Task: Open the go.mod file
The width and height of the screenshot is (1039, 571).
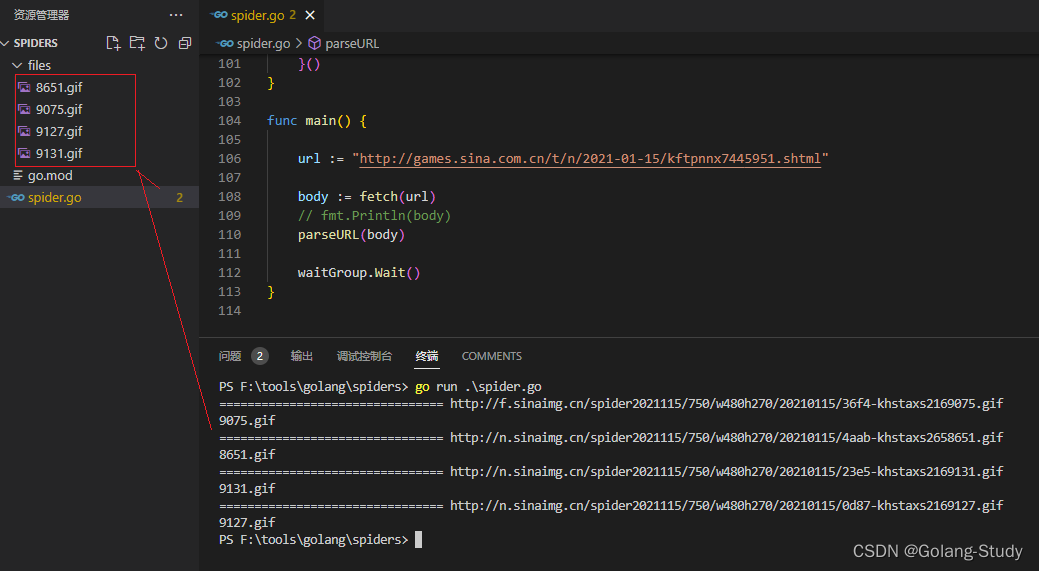Action: coord(50,175)
